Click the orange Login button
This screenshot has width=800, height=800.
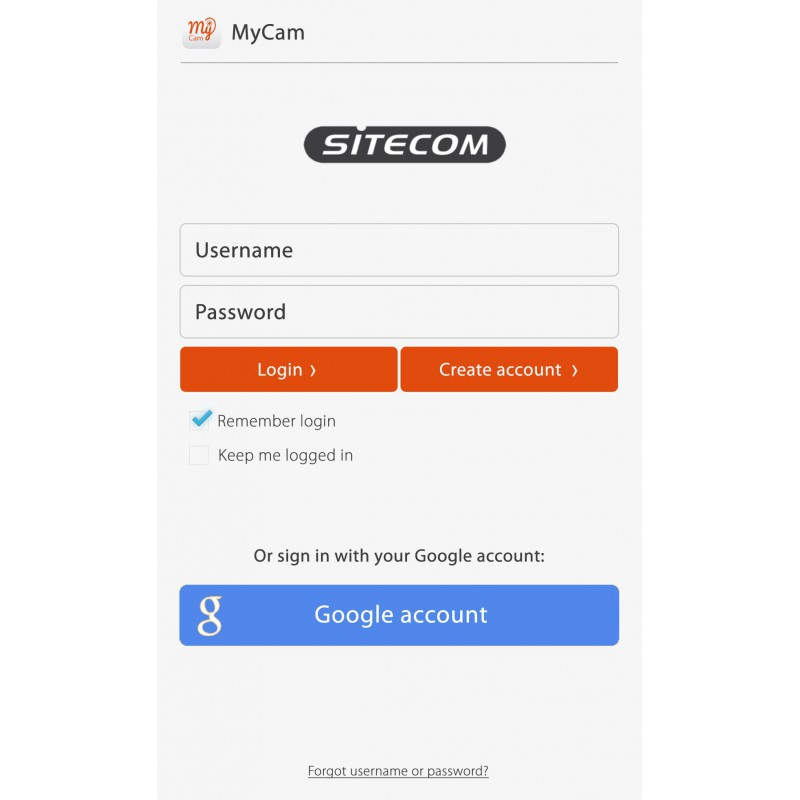(288, 369)
